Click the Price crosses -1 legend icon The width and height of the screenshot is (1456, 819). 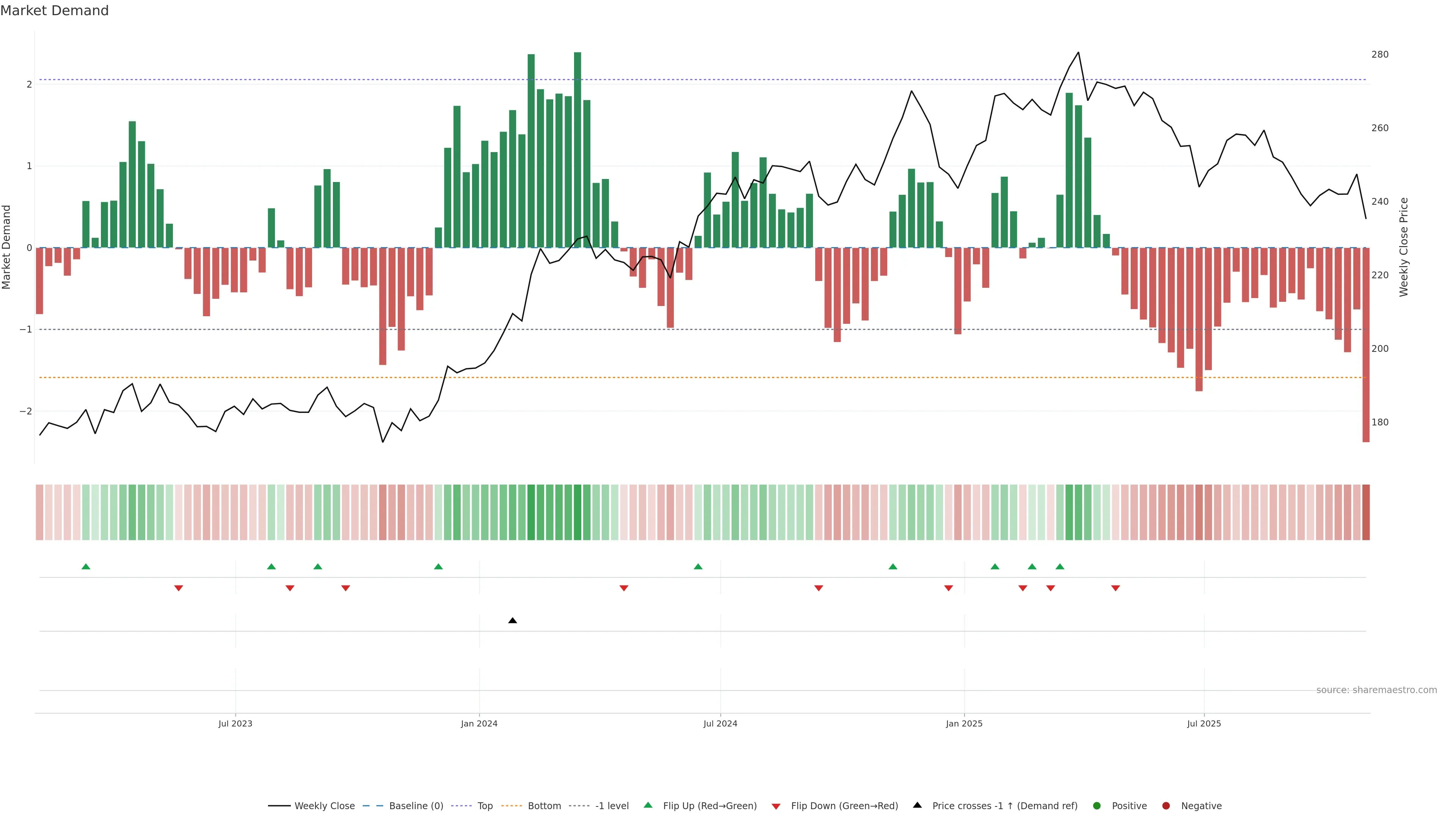(x=917, y=805)
